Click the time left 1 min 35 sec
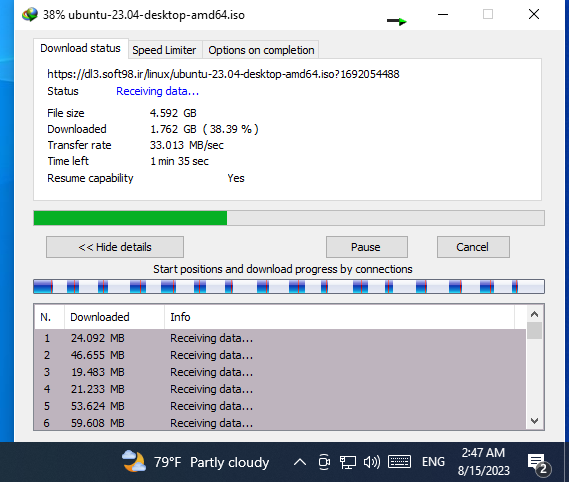Viewport: 569px width, 482px height. coord(179,161)
